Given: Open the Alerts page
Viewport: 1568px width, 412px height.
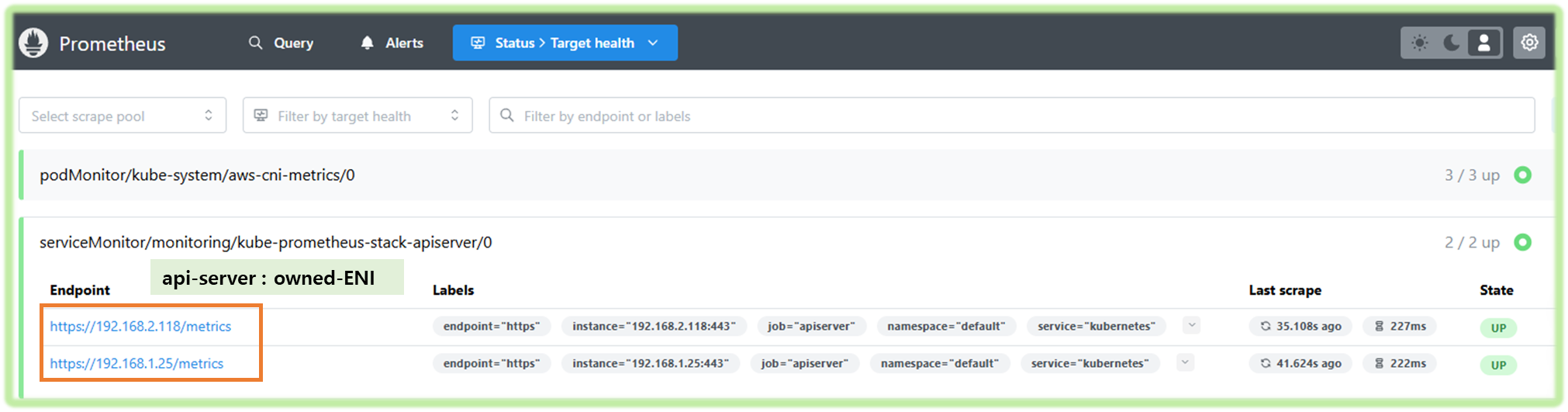Looking at the screenshot, I should point(392,43).
